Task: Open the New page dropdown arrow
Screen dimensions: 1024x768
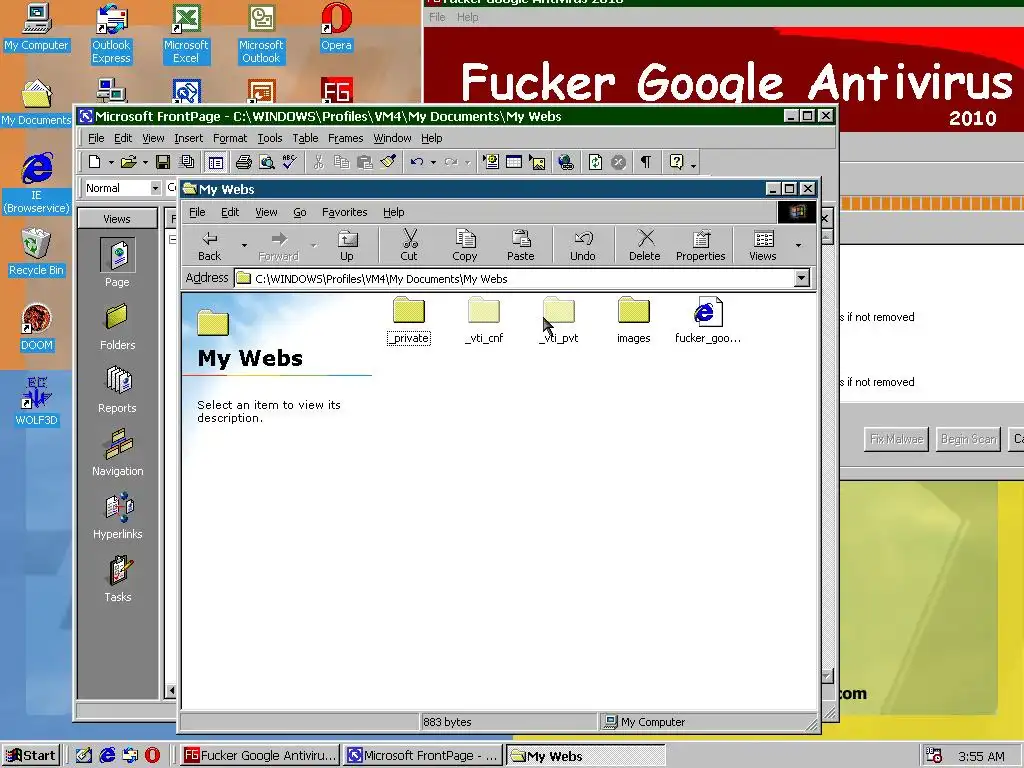Action: tap(111, 162)
